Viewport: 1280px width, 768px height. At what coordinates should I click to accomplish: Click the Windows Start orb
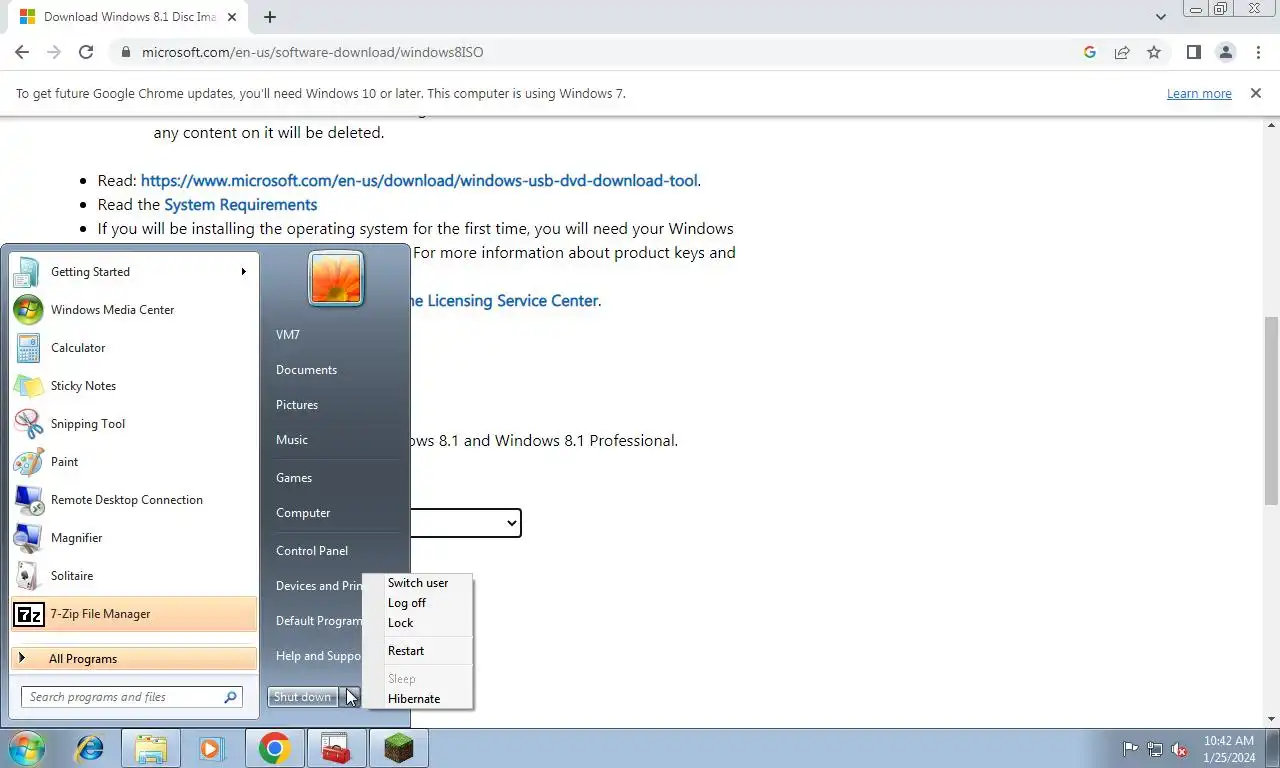(27, 748)
